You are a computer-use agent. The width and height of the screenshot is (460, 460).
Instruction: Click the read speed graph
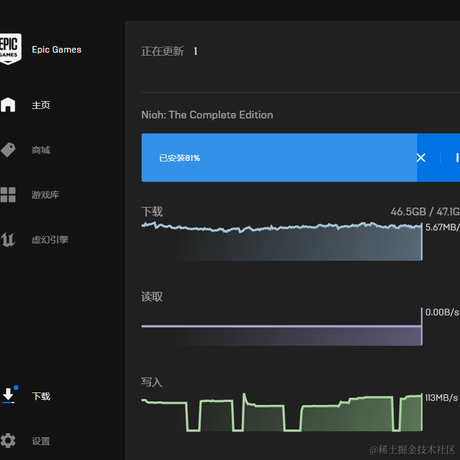282,327
